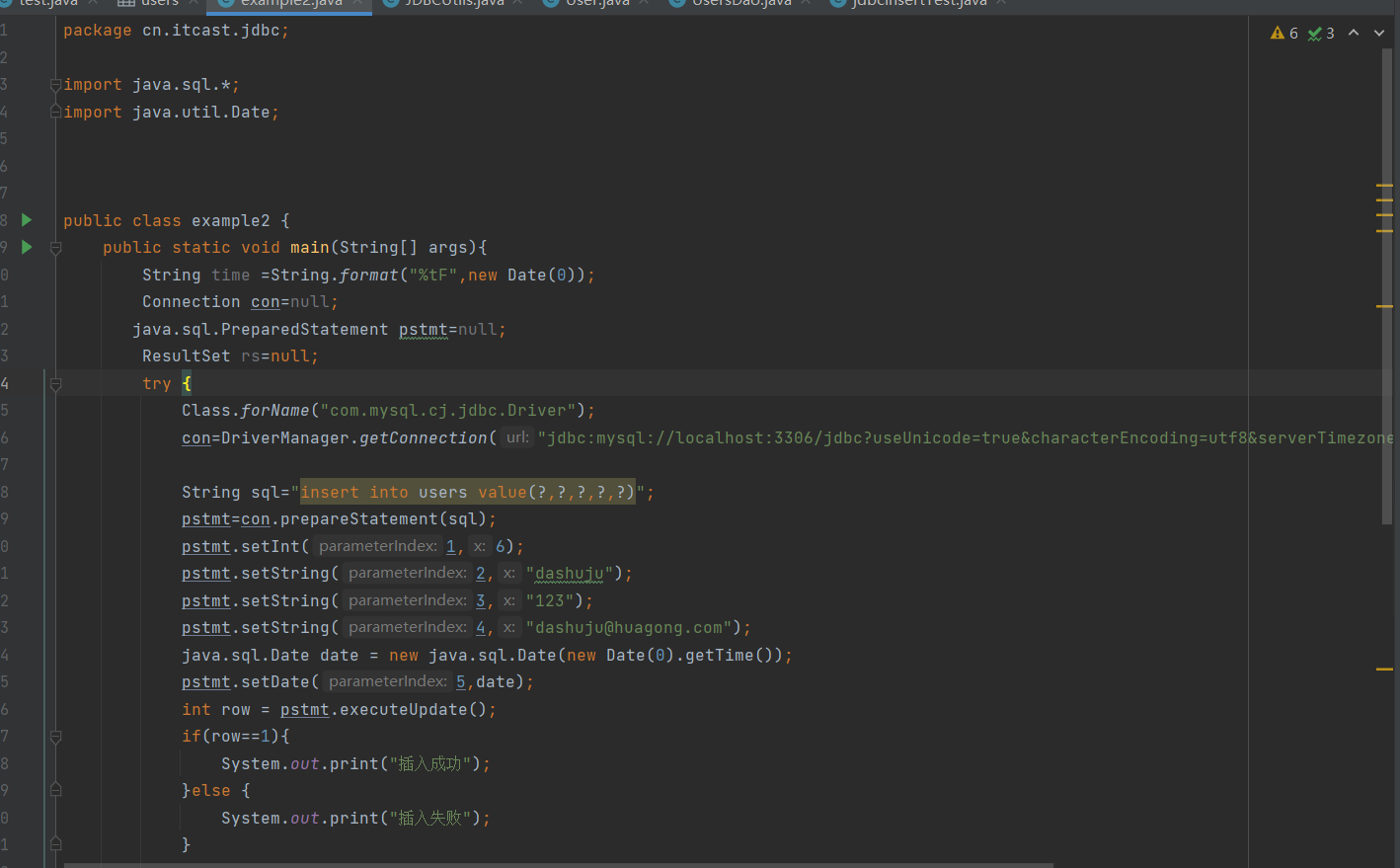Click the horizontal scrollbar at editor bottom
Viewport: 1400px width, 868px height.
tap(558, 864)
